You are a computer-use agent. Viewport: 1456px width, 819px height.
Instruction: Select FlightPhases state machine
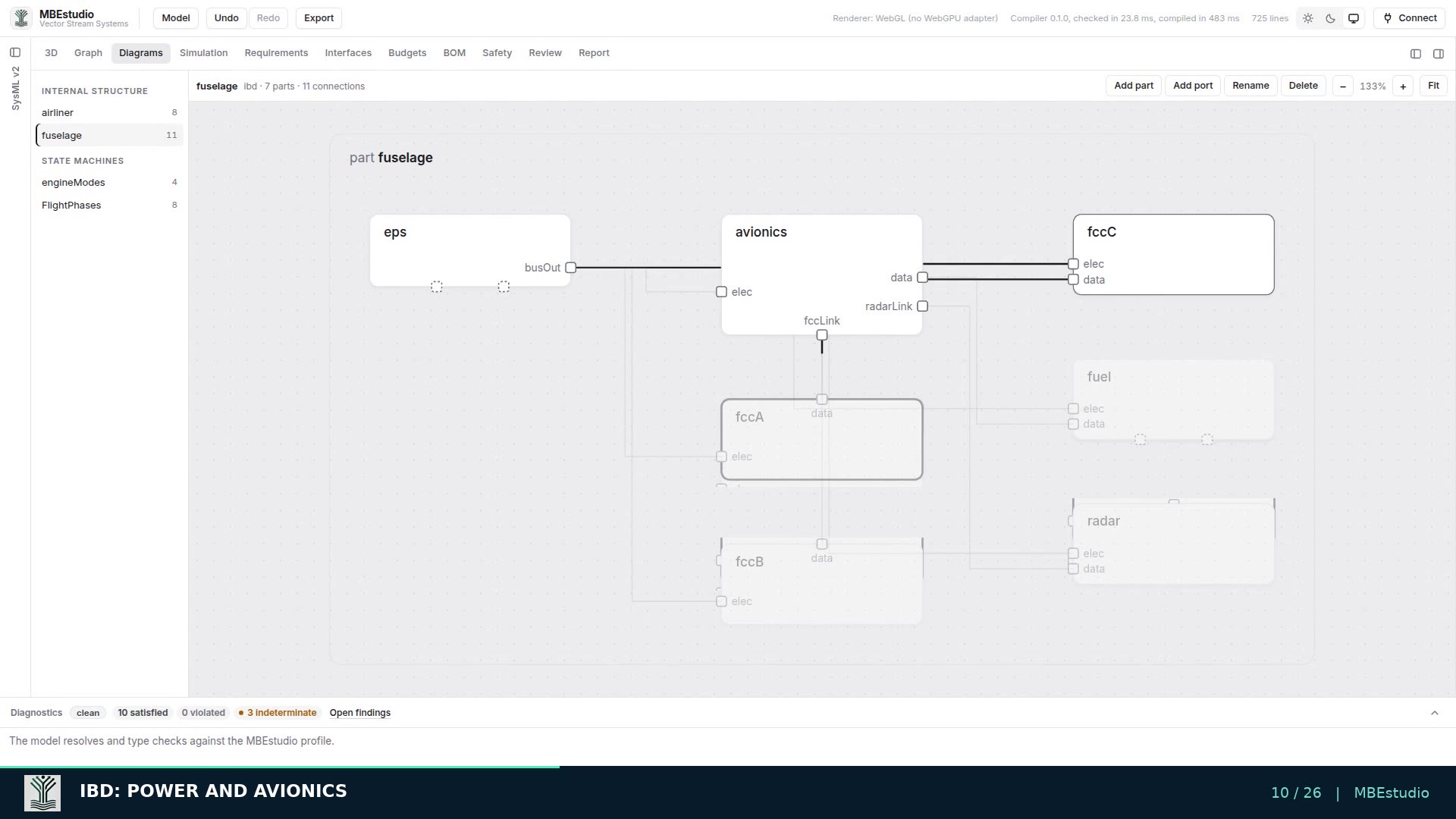(x=109, y=205)
